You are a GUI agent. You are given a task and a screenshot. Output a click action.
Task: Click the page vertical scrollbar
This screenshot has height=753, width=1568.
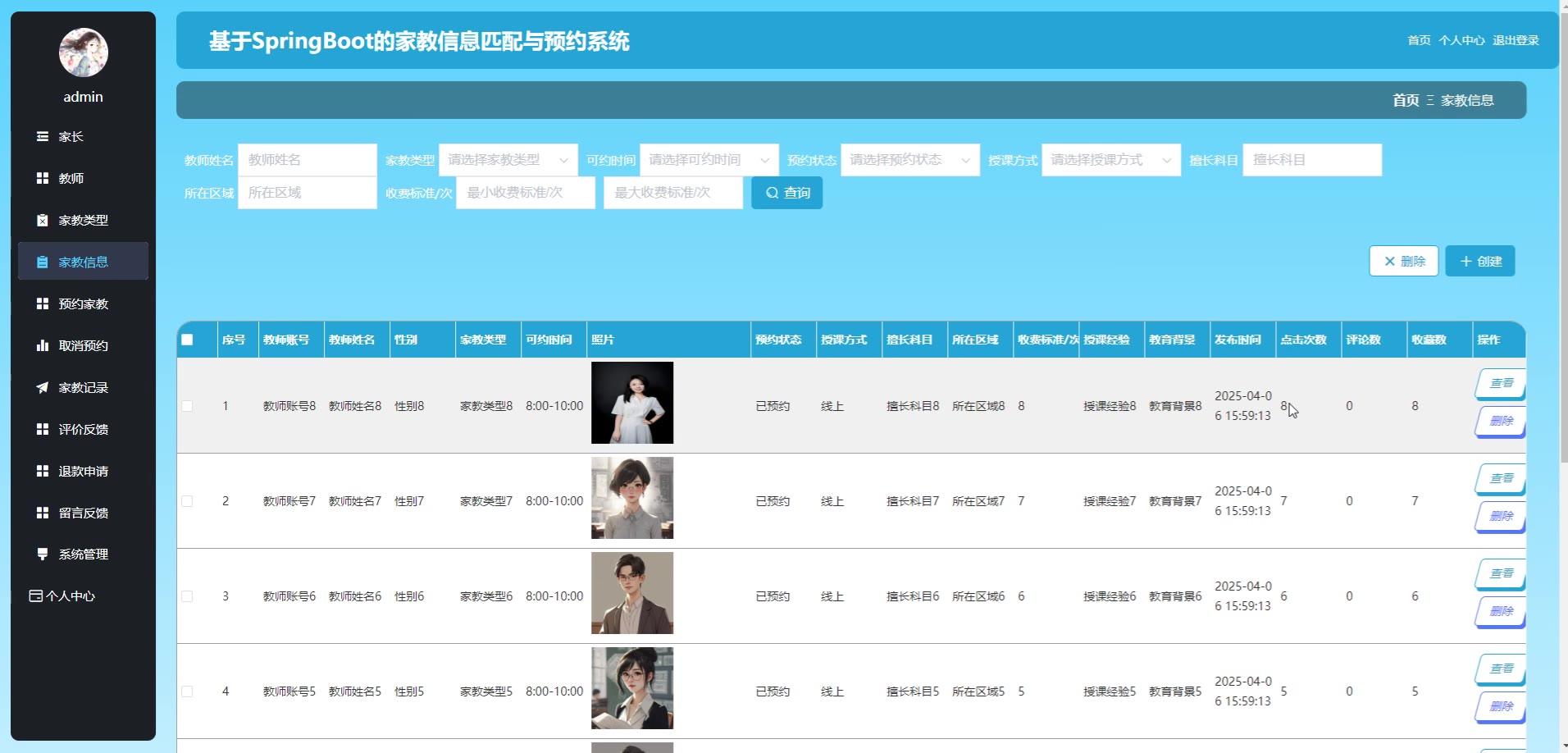1563,238
